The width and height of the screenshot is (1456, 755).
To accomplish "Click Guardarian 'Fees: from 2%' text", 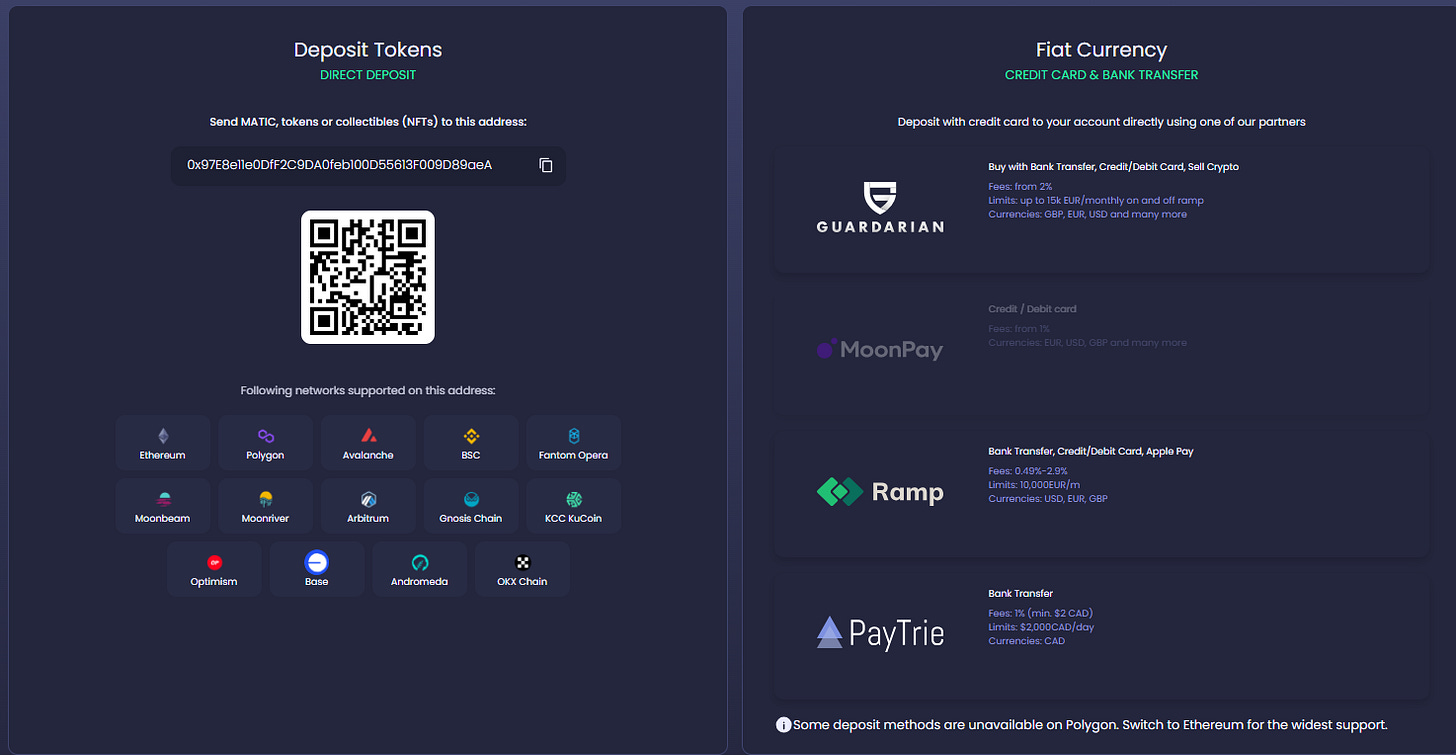I will [1020, 186].
